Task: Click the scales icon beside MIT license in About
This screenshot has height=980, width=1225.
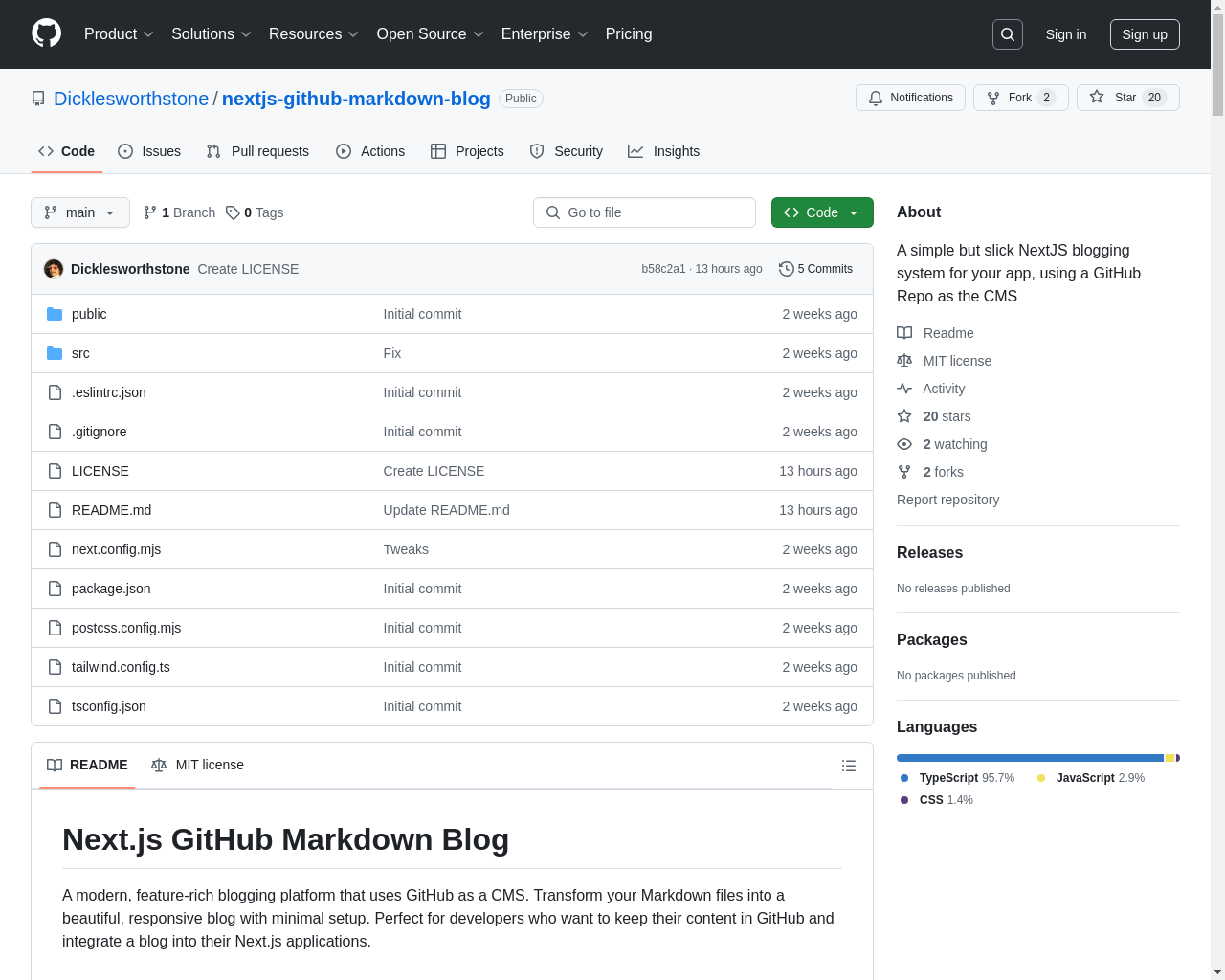Action: (x=904, y=361)
